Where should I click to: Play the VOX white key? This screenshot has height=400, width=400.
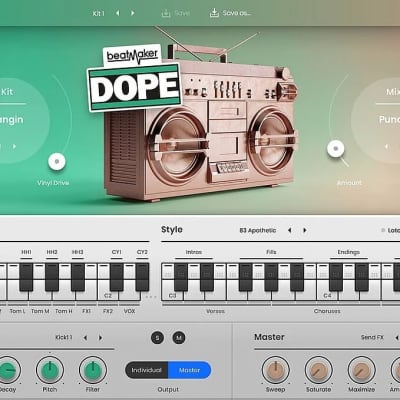(x=129, y=295)
